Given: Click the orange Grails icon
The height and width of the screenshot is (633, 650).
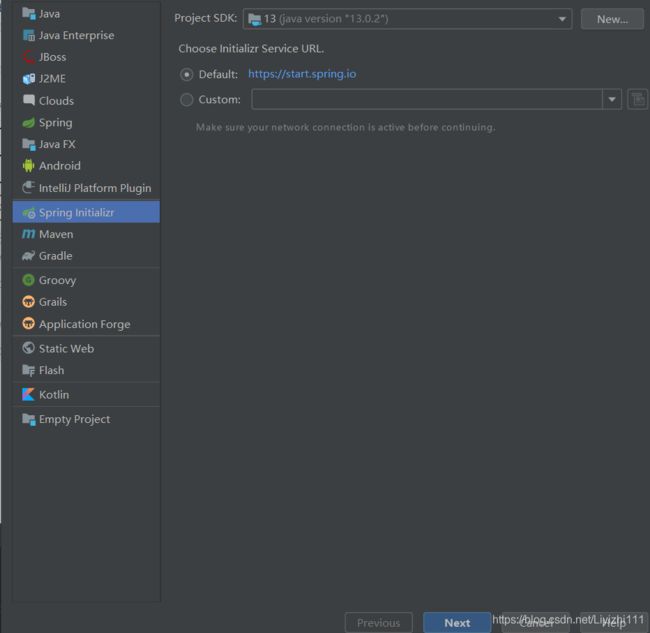Looking at the screenshot, I should tap(29, 302).
